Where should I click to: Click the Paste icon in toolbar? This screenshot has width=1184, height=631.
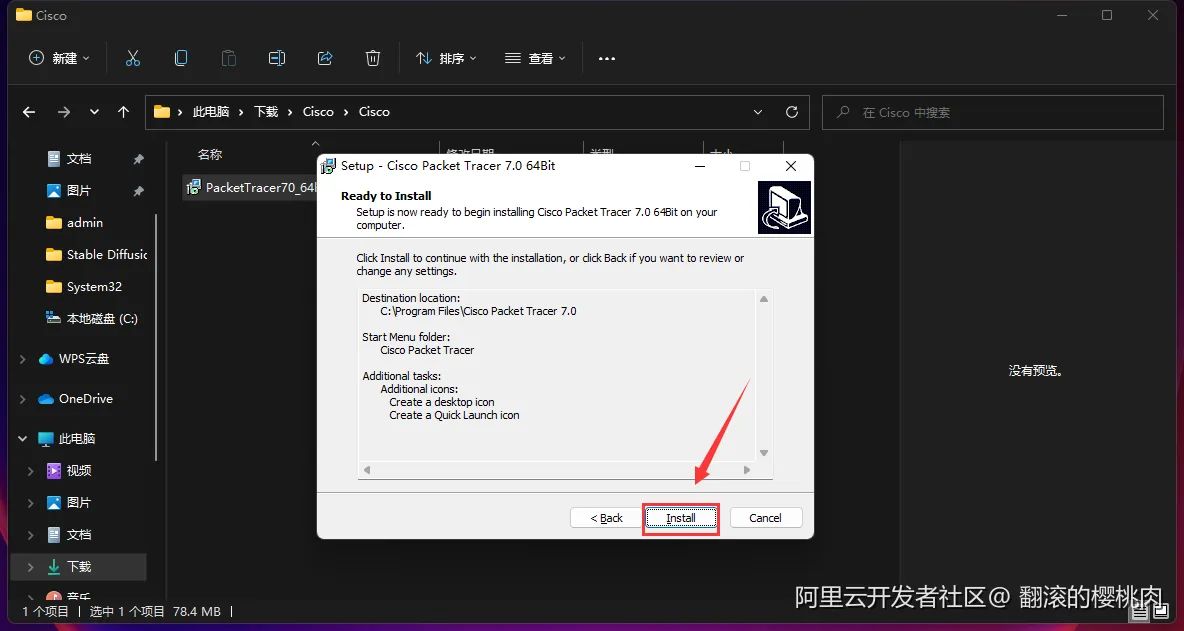click(x=229, y=58)
